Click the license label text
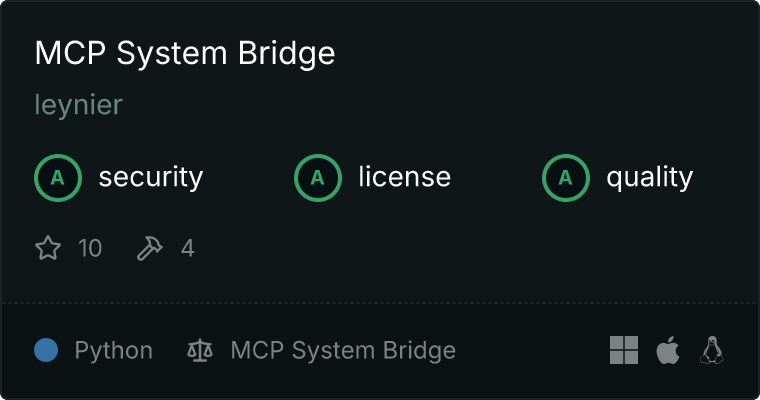The width and height of the screenshot is (760, 400). coord(405,176)
